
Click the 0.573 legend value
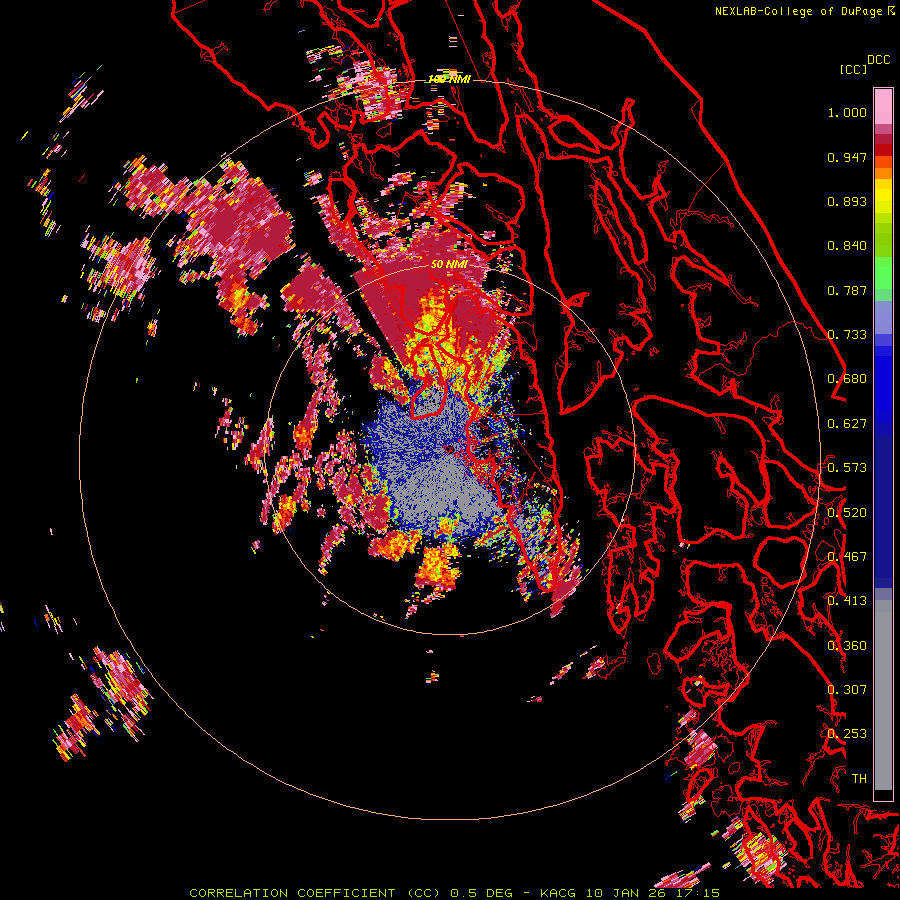coord(847,468)
